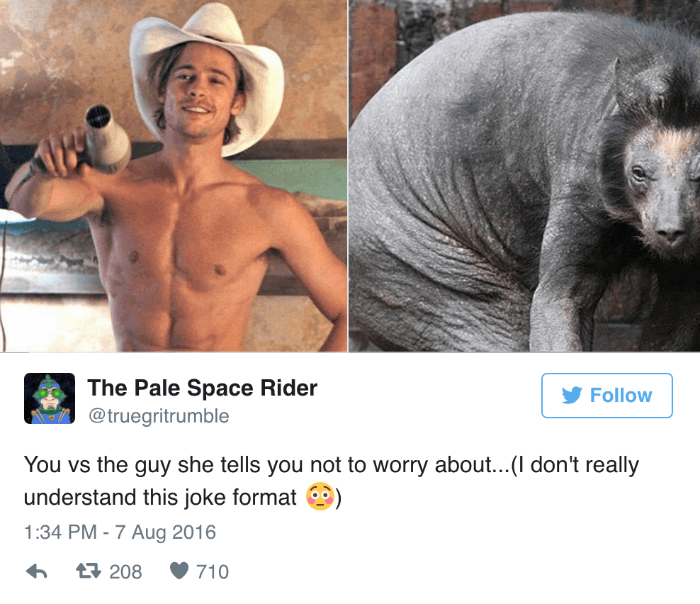700x604 pixels.
Task: View the 208 retweets count
Action: pos(126,572)
